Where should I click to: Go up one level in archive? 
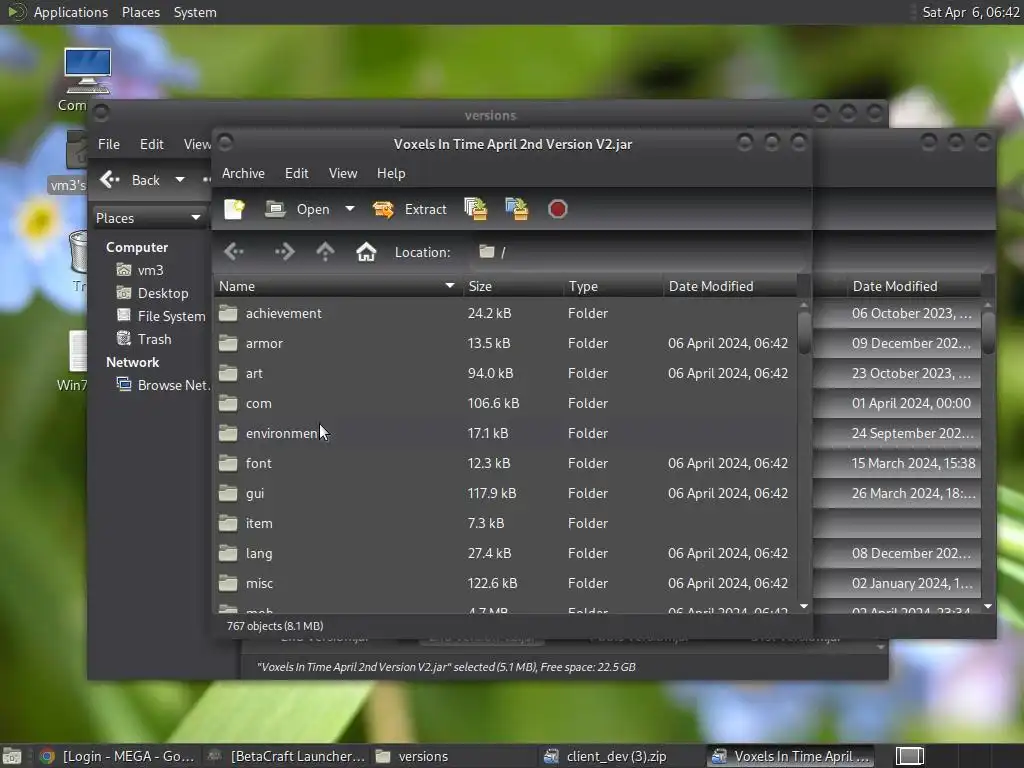325,251
